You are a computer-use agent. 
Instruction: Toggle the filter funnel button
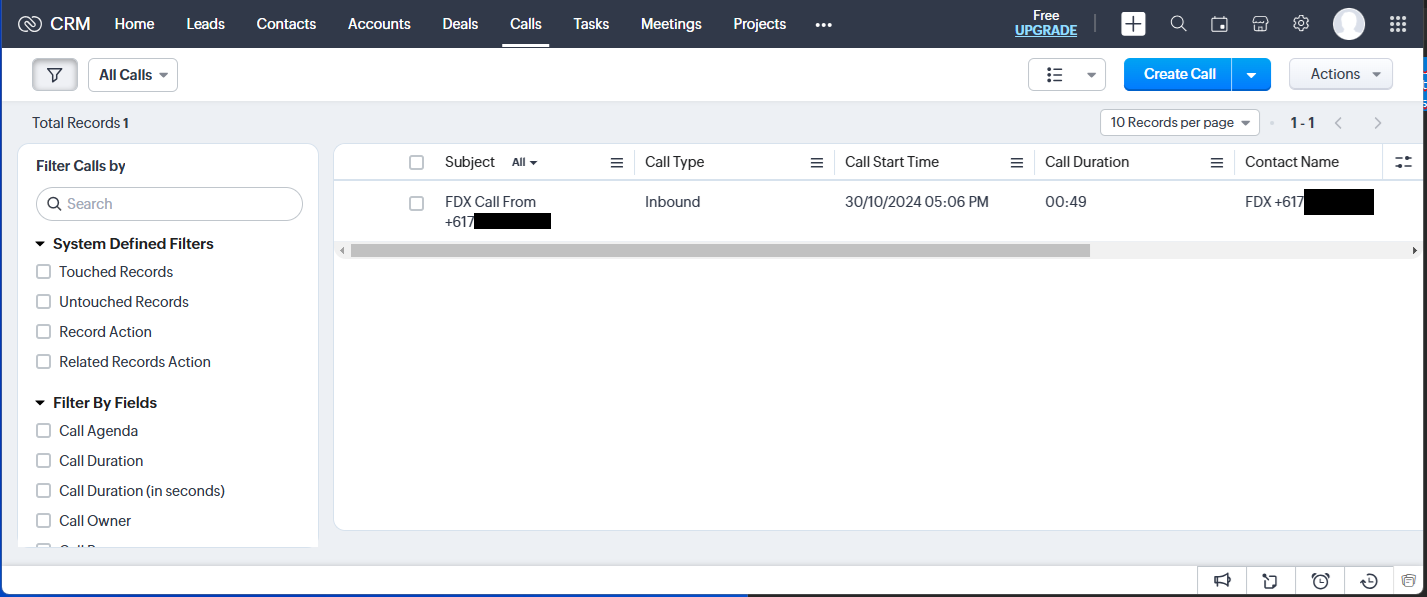(x=55, y=75)
